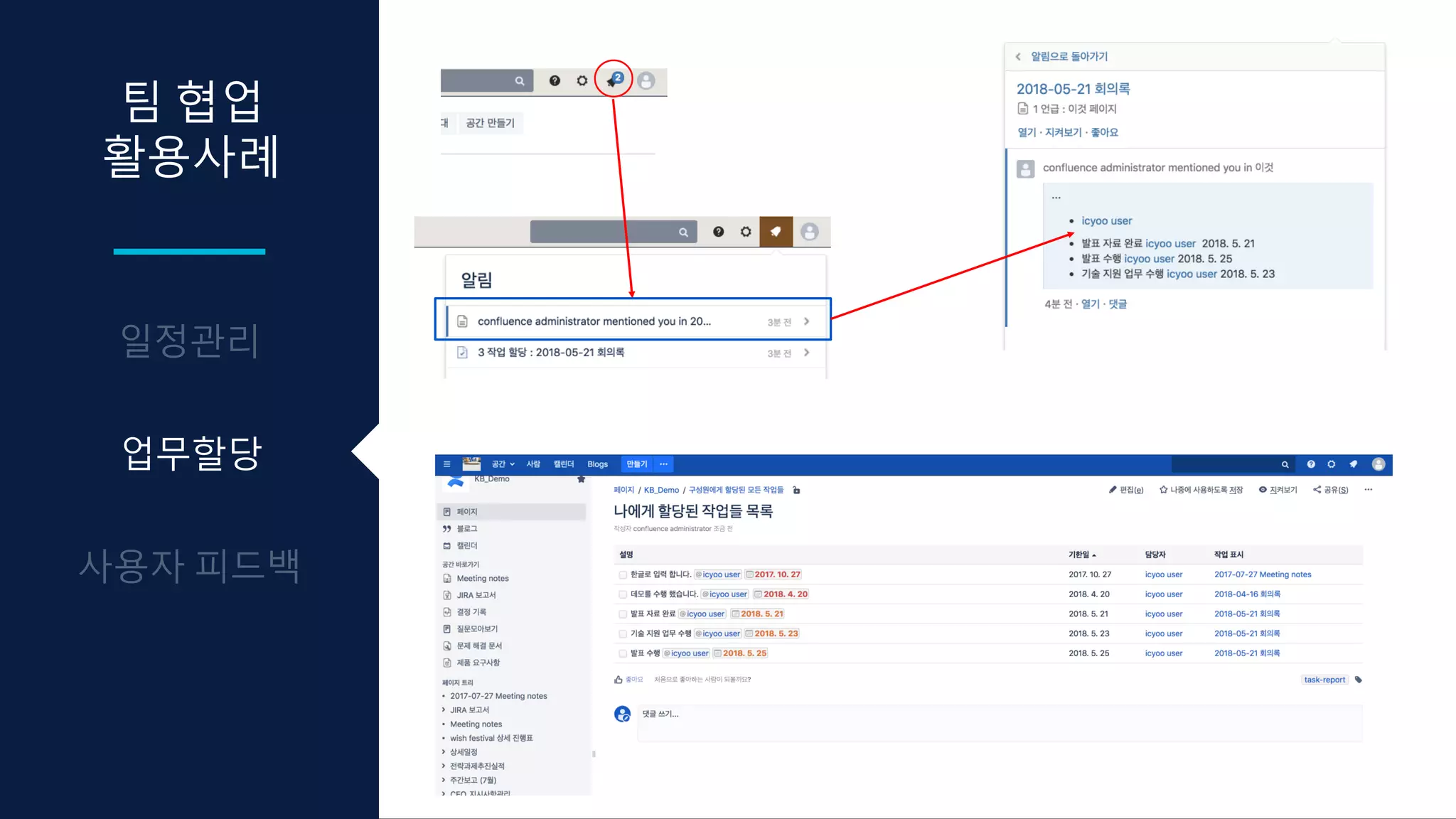Click the '지켜보기' eye button in page toolbar
Viewport: 1456px width, 819px height.
tap(1278, 490)
